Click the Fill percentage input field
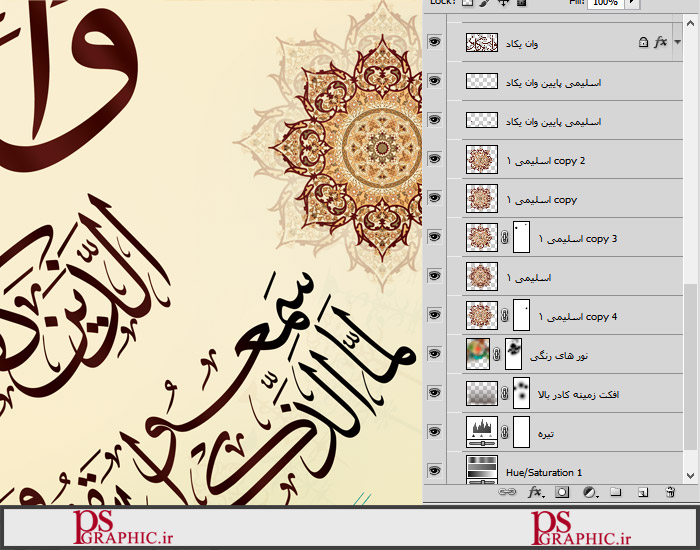This screenshot has height=550, width=700. click(603, 4)
